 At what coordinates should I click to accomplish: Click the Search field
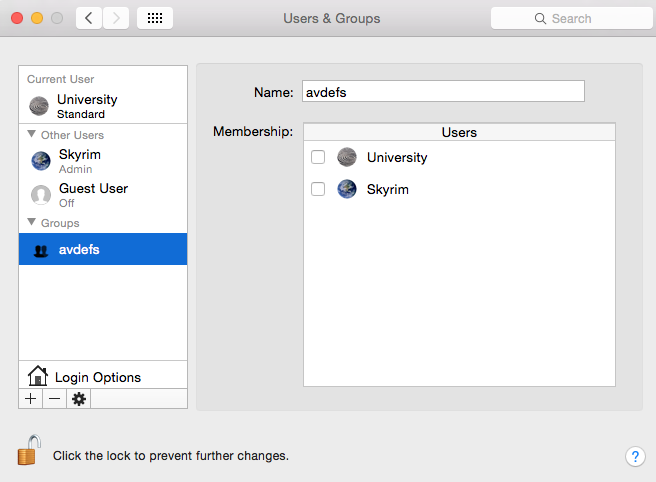tap(571, 18)
